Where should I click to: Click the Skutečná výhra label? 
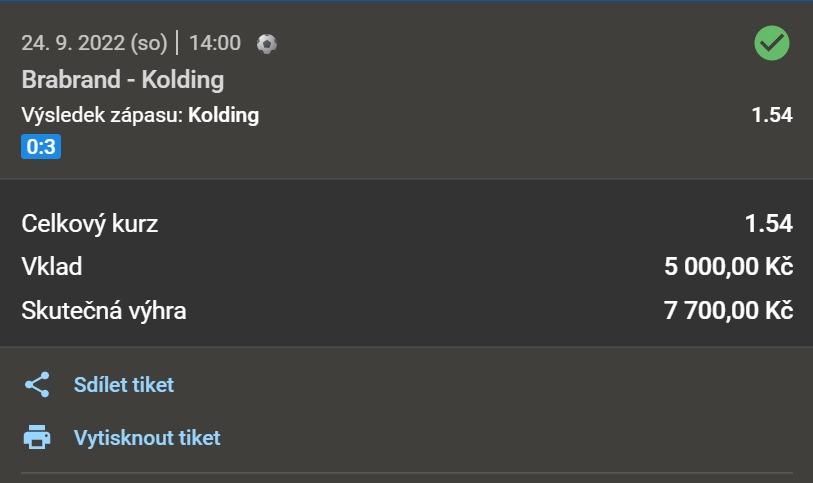point(104,311)
